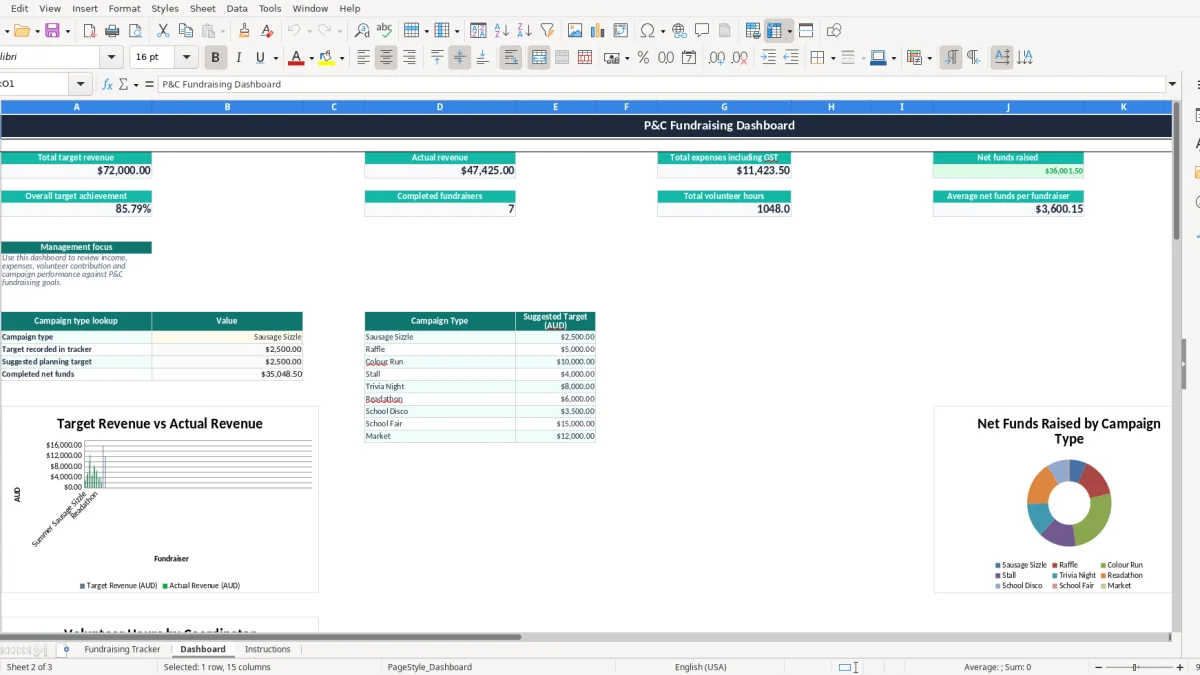Open the Tools menu
Screen dimensions: 1200x675
pyautogui.click(x=270, y=8)
